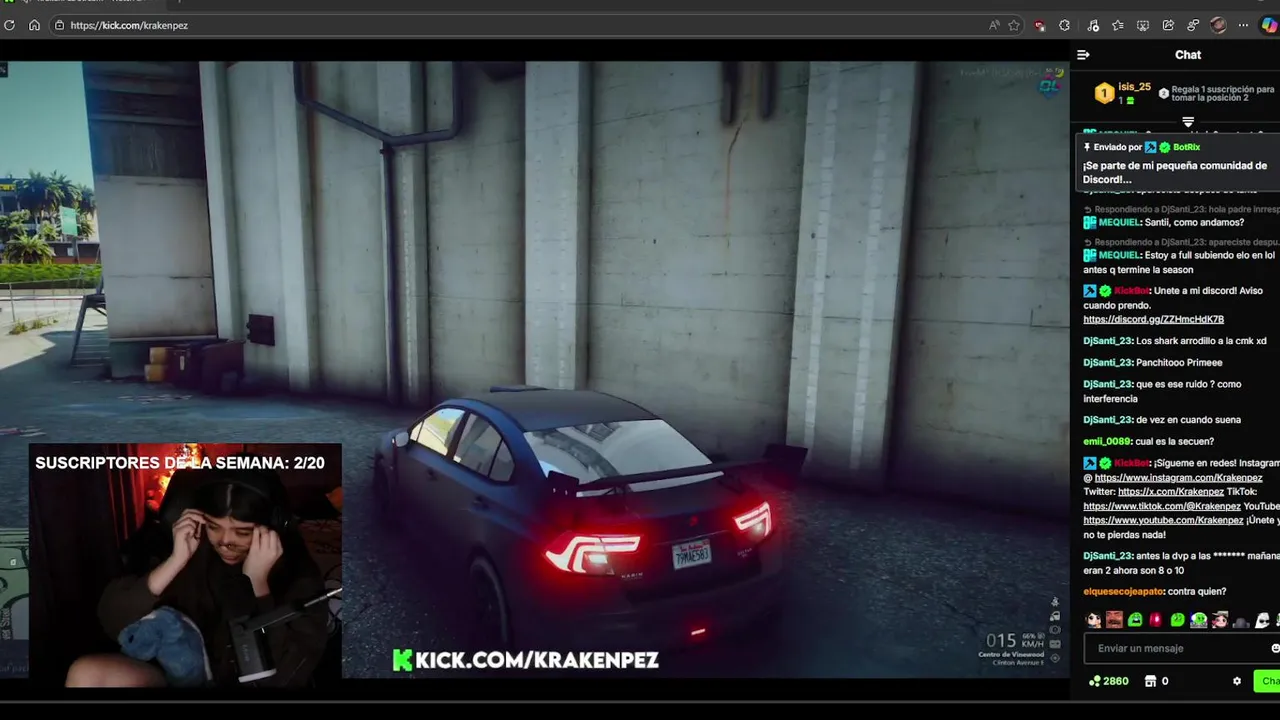
Task: Open browser settings and more menu
Action: 1243,25
